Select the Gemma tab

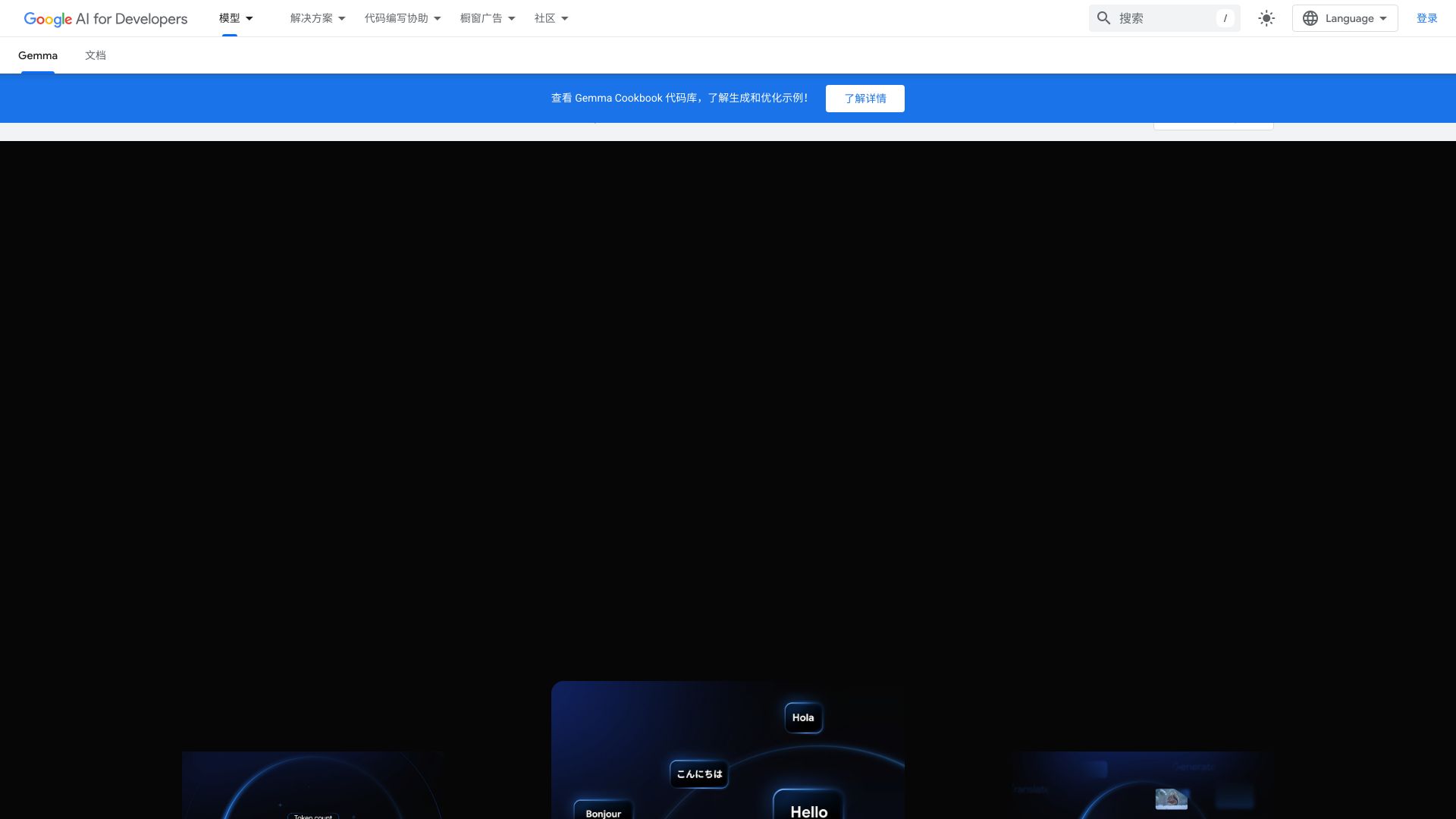(x=38, y=55)
